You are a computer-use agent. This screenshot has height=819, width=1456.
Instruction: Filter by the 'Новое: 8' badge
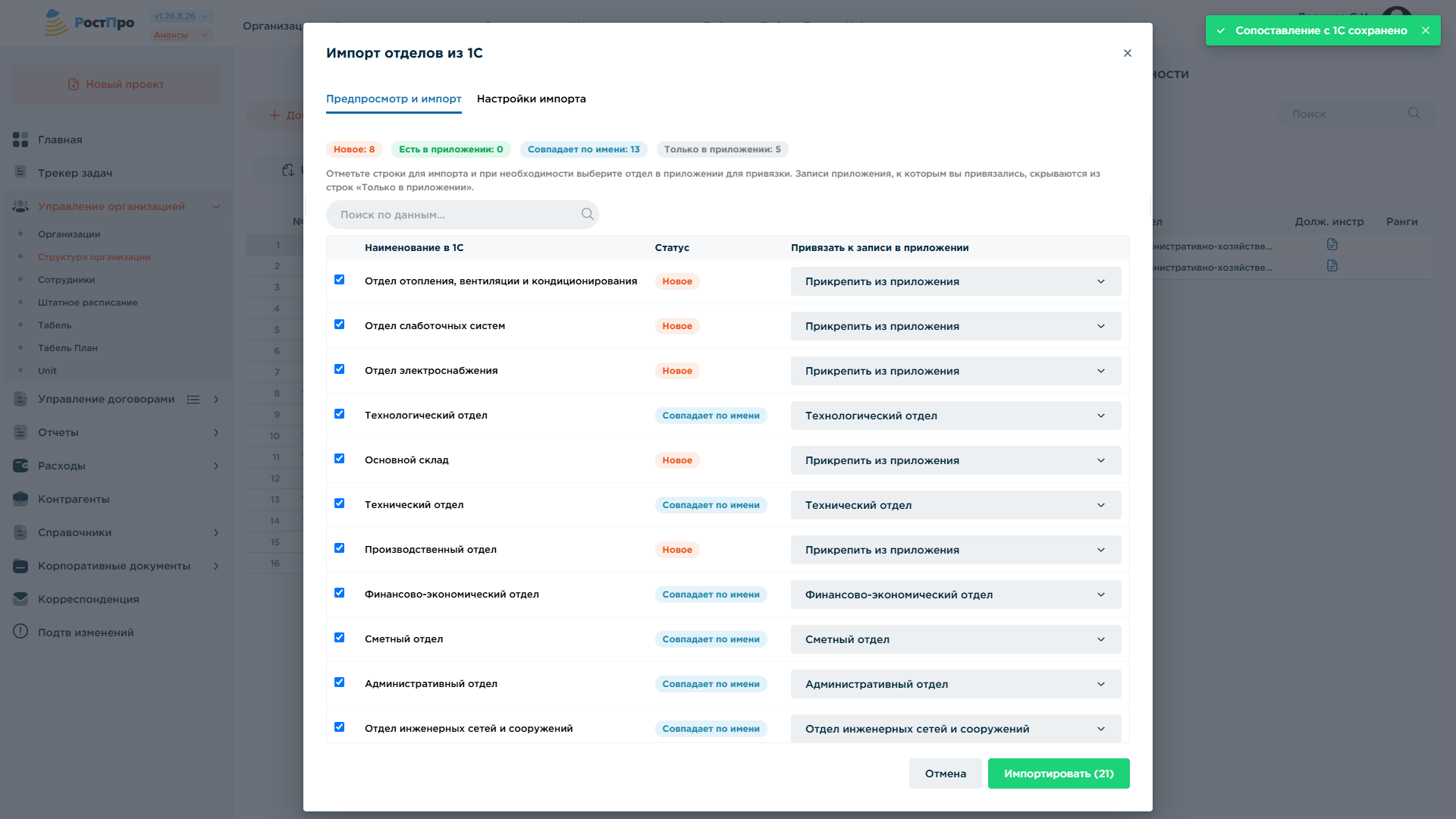[x=354, y=149]
